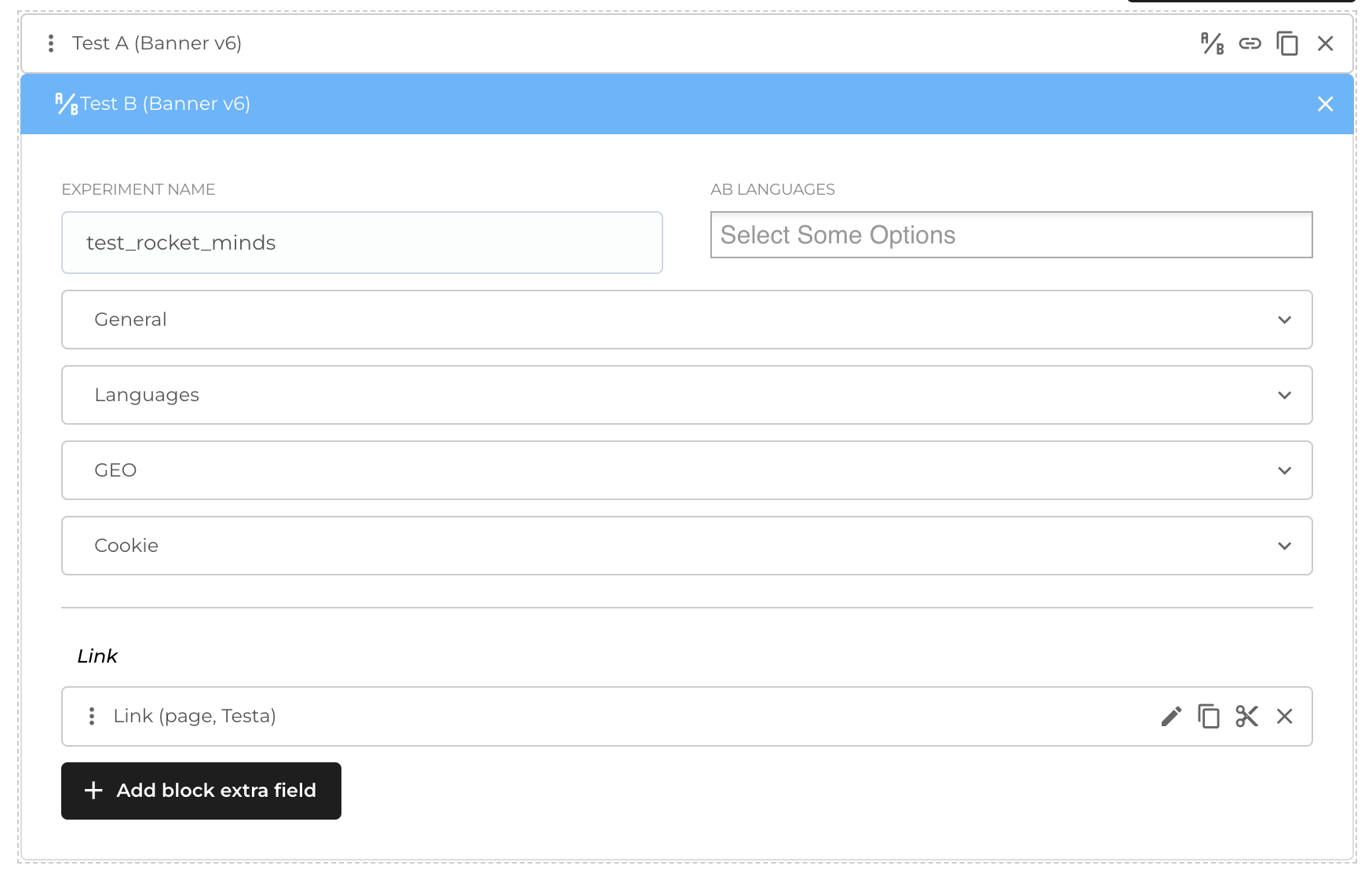Grab the drag handle on the Link row

92,716
